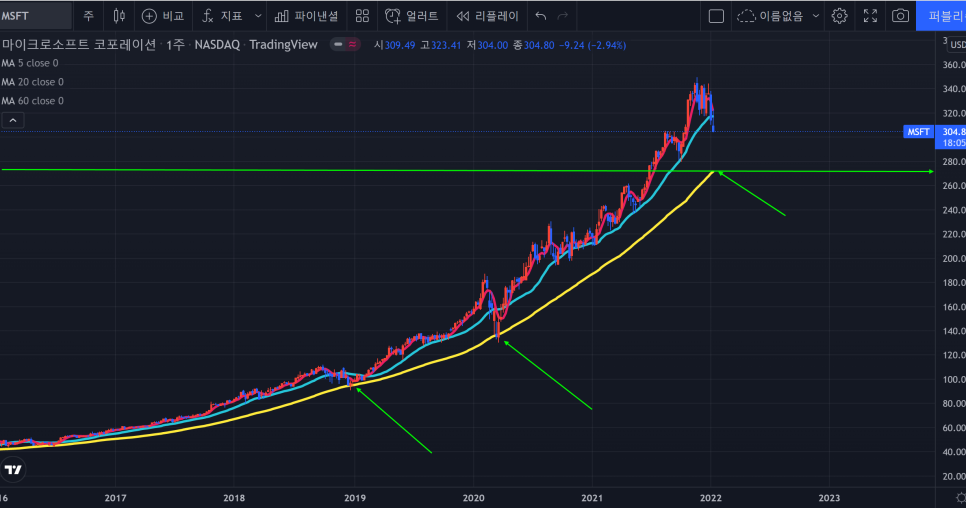Start bar replay with 리플레이 button
The width and height of the screenshot is (966, 508).
point(487,16)
